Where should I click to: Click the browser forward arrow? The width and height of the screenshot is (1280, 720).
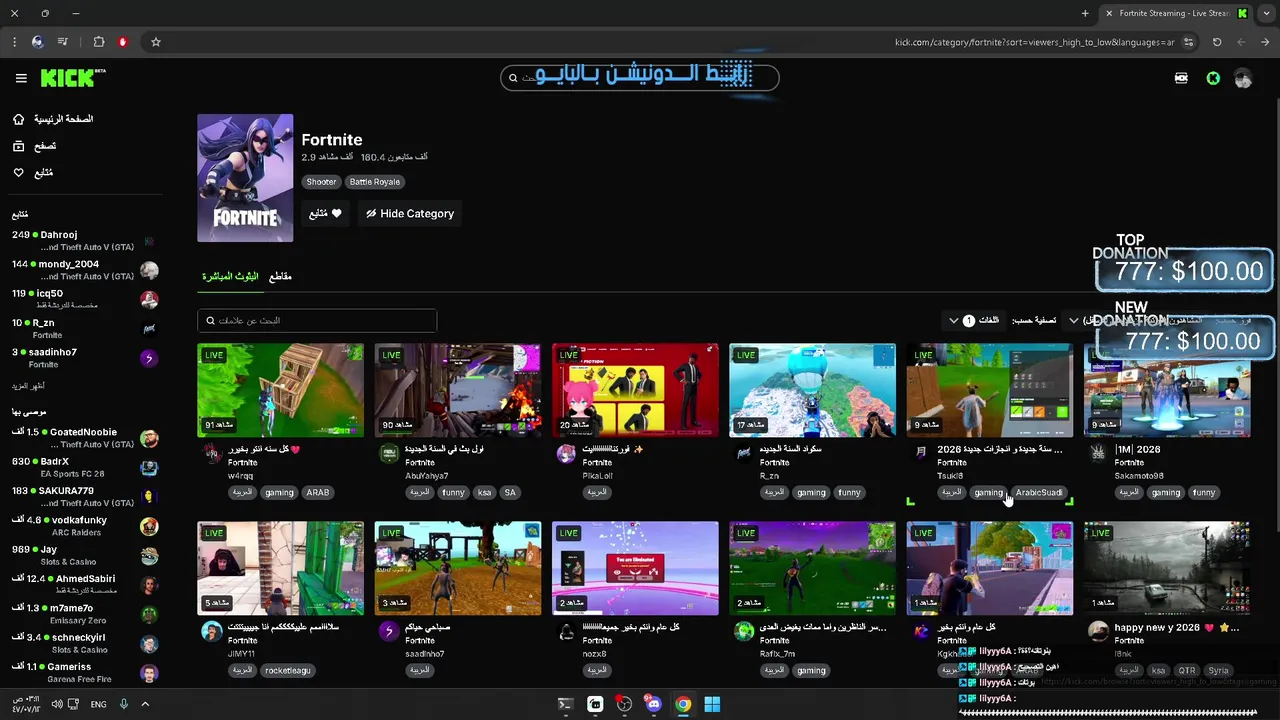(1266, 42)
